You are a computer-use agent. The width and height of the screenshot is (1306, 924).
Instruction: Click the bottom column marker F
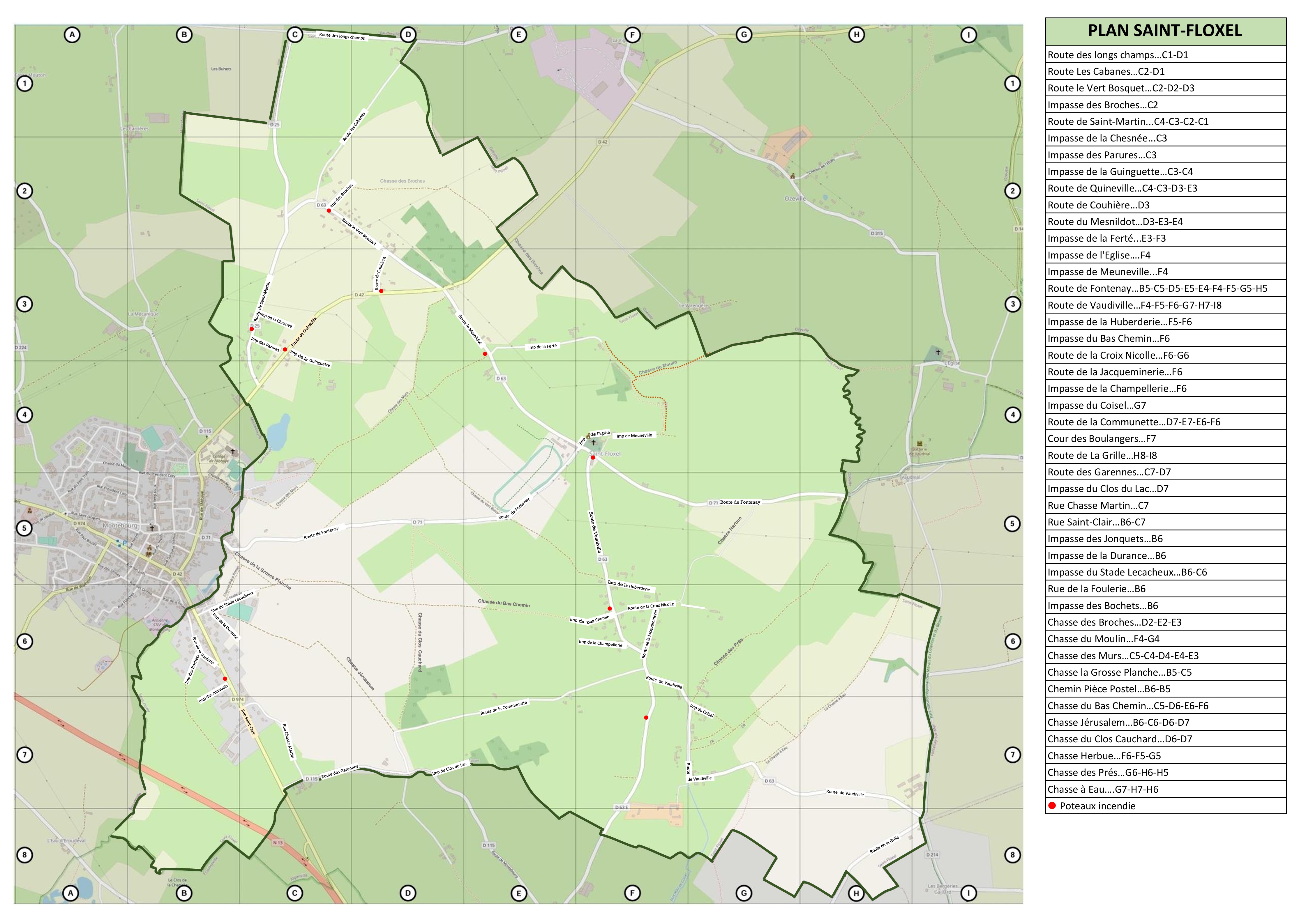coord(632,893)
